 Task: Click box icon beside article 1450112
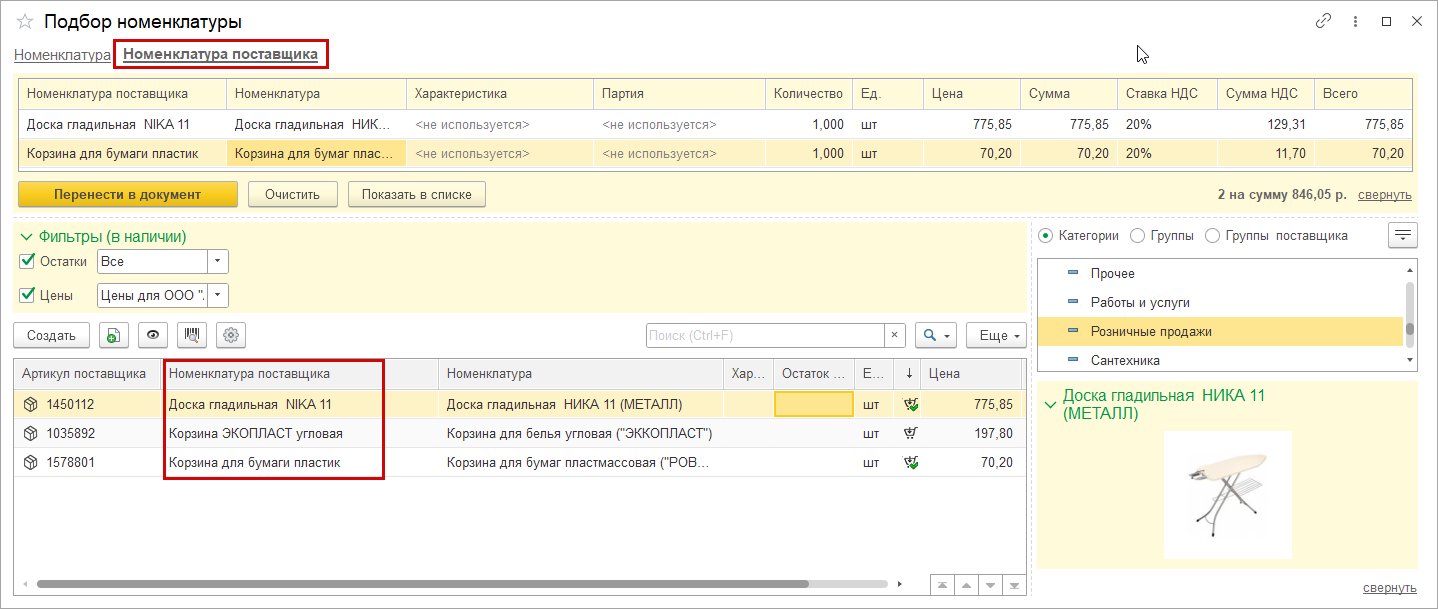31,405
